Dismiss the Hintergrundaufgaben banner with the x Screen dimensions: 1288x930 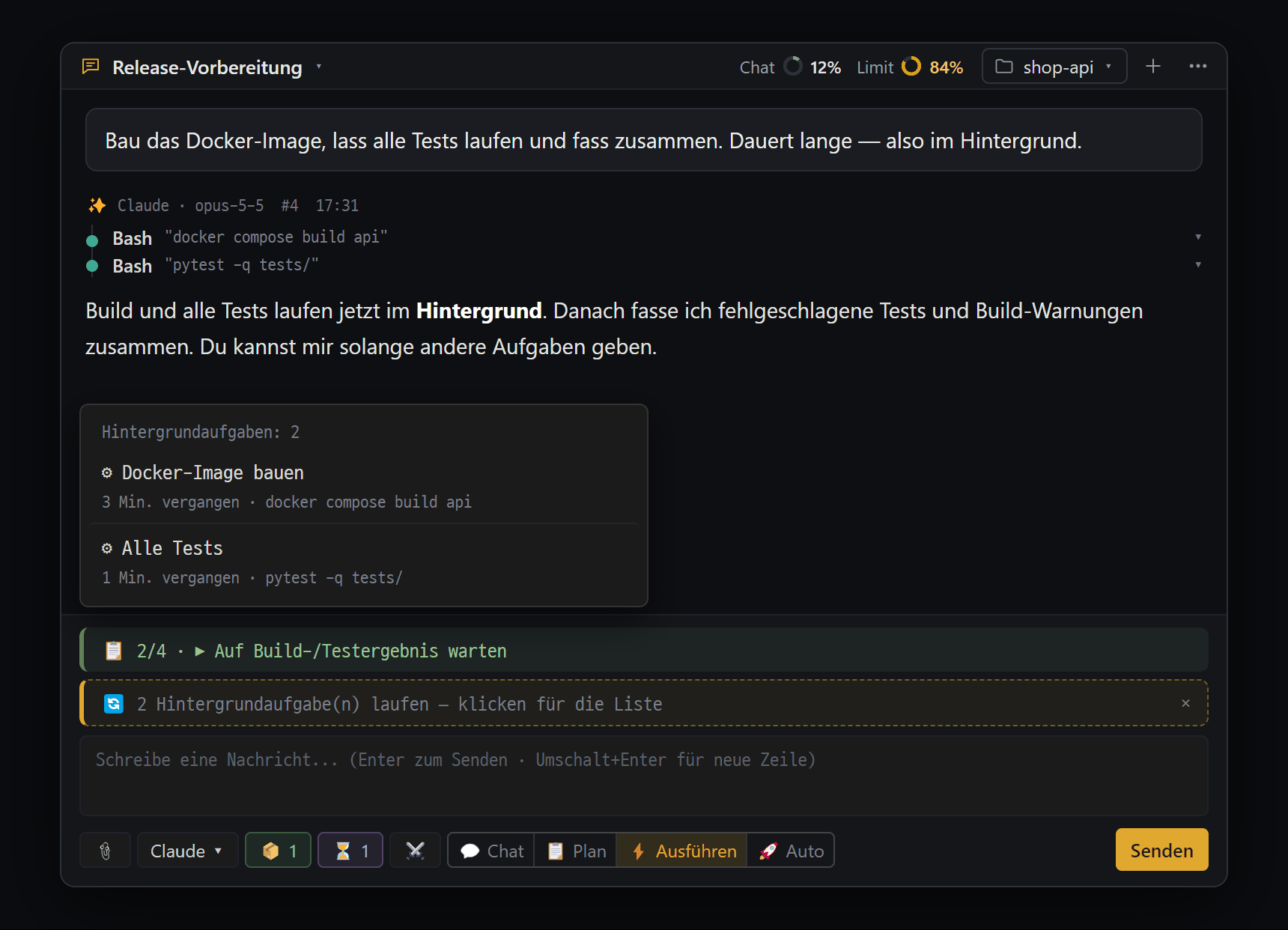click(x=1185, y=703)
